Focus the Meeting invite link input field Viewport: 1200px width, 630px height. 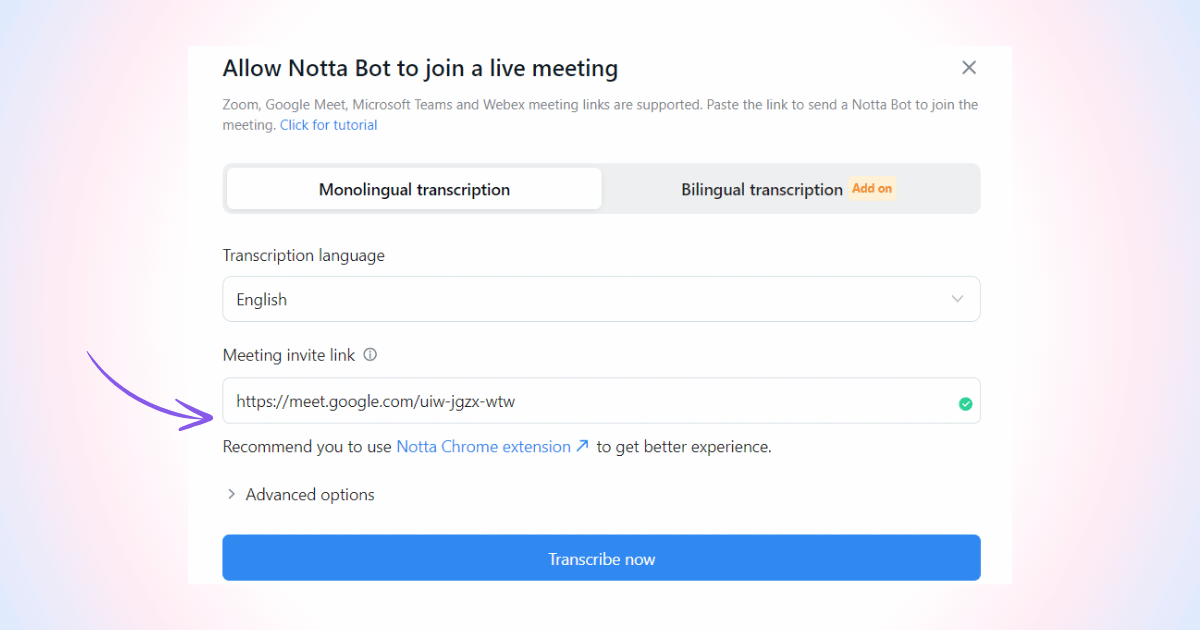(x=601, y=401)
